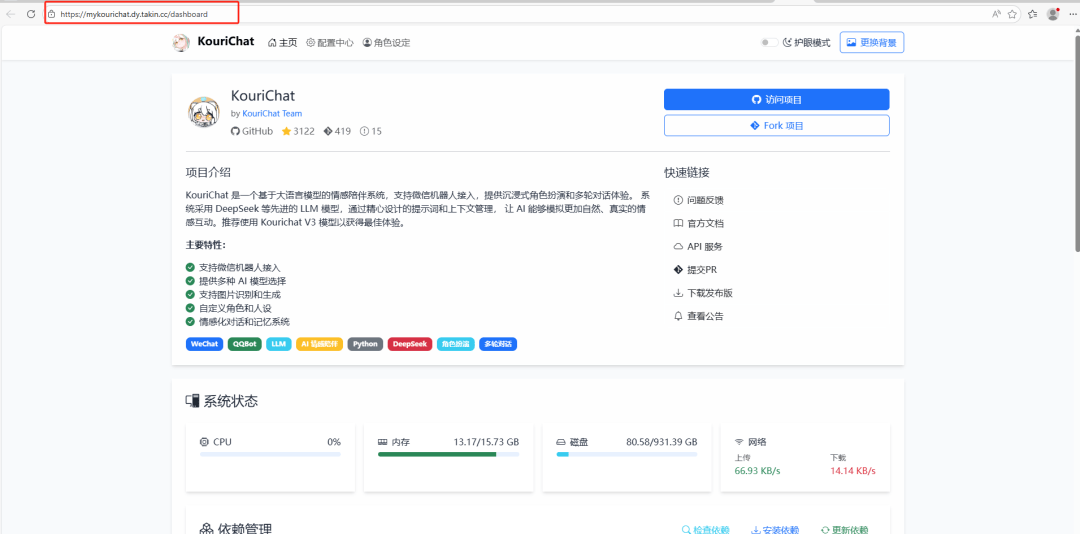Click the 自定义角色和人设 feature line
This screenshot has height=534, width=1080.
point(233,308)
